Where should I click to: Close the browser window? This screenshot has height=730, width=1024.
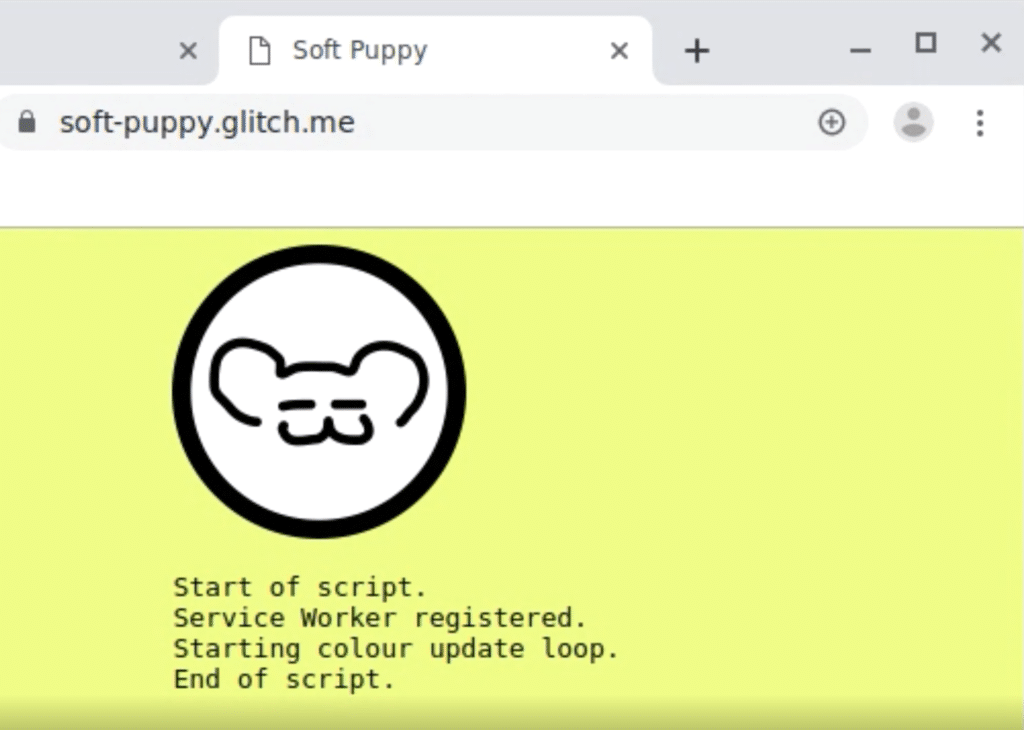991,43
